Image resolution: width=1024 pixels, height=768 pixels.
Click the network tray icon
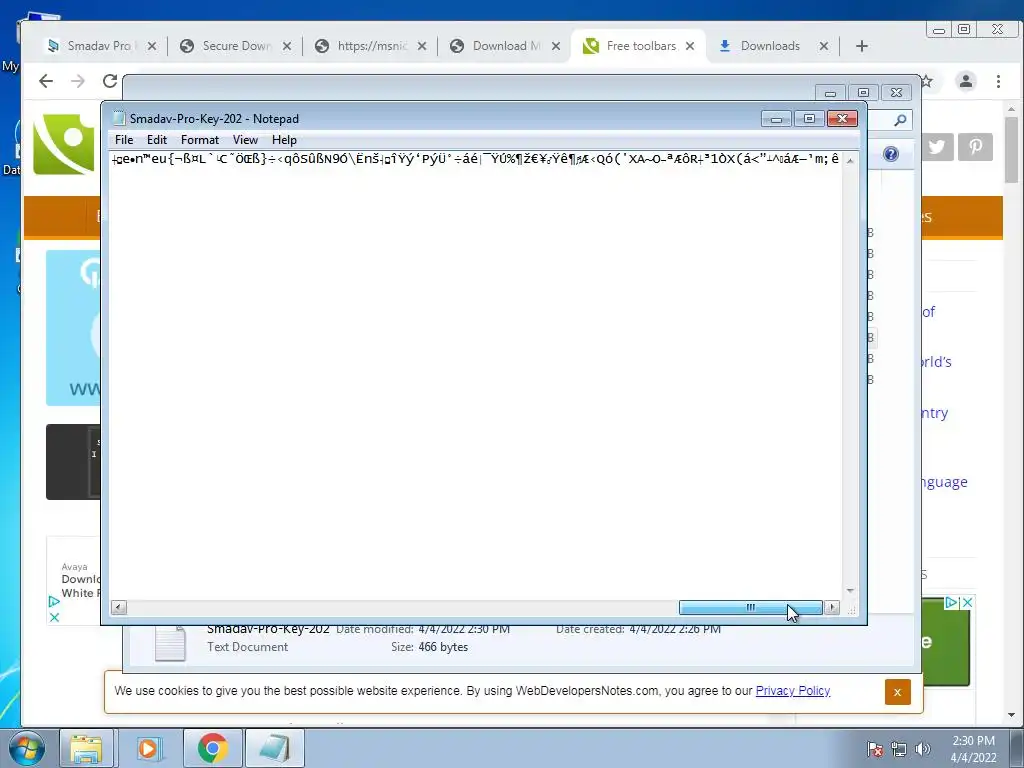click(x=899, y=749)
